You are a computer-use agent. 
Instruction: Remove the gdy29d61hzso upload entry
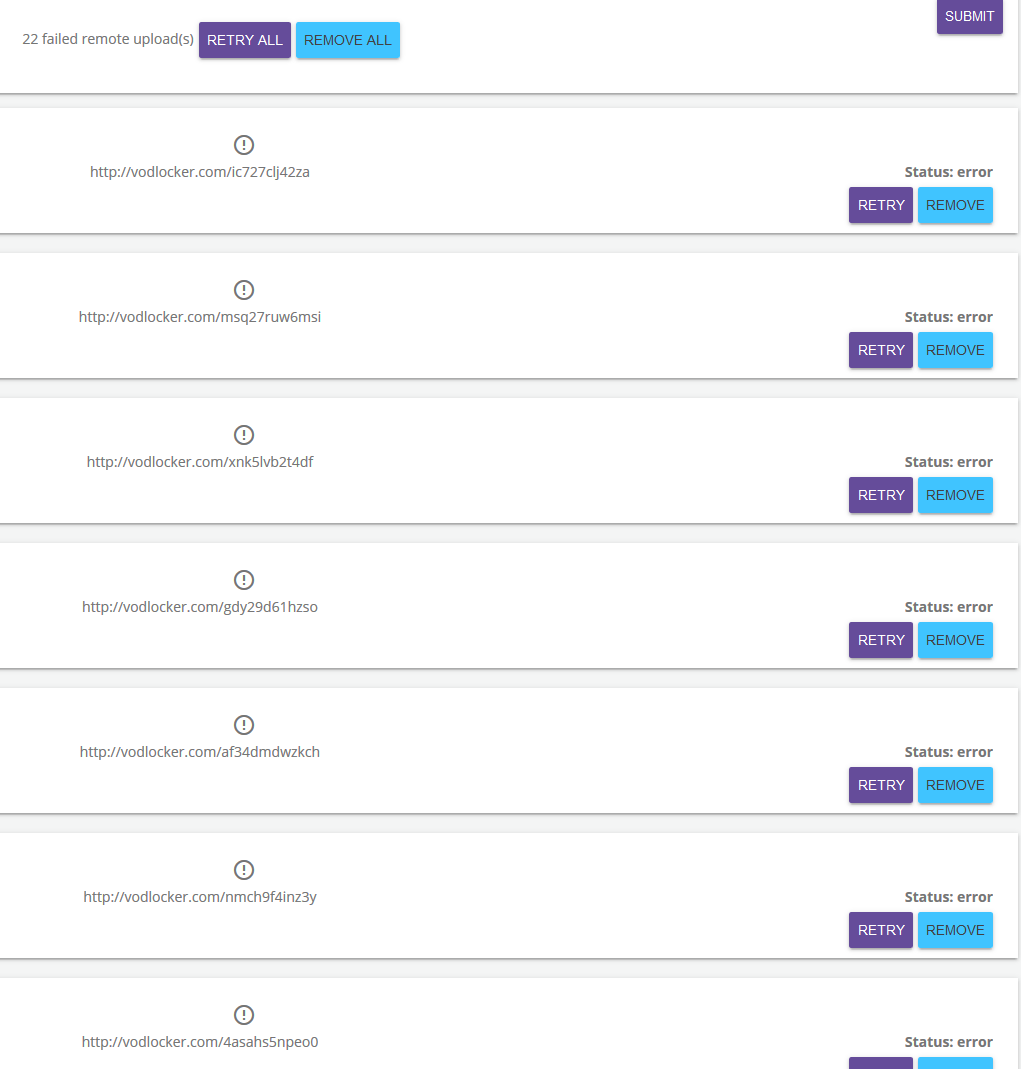[x=955, y=640]
